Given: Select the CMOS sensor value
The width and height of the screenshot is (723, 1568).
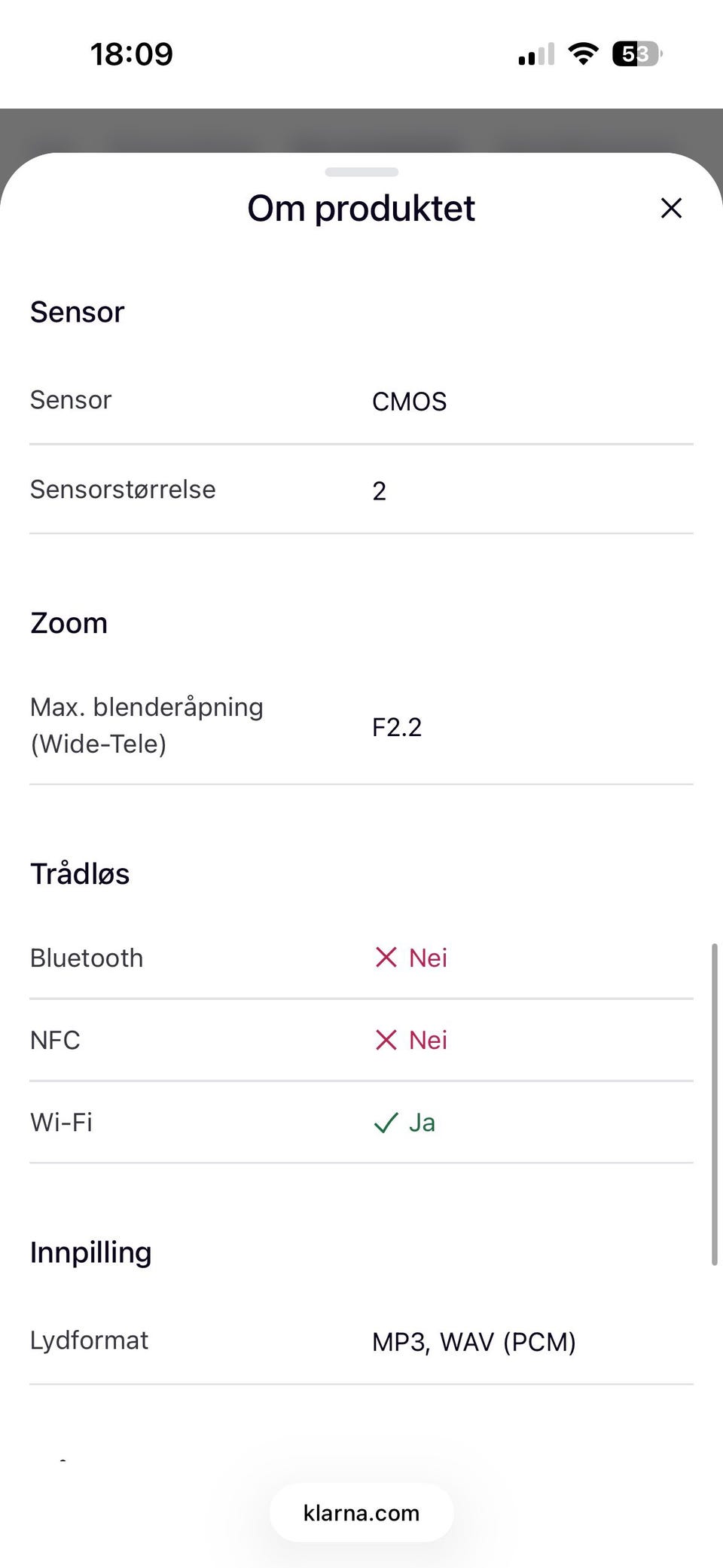Looking at the screenshot, I should tap(409, 402).
